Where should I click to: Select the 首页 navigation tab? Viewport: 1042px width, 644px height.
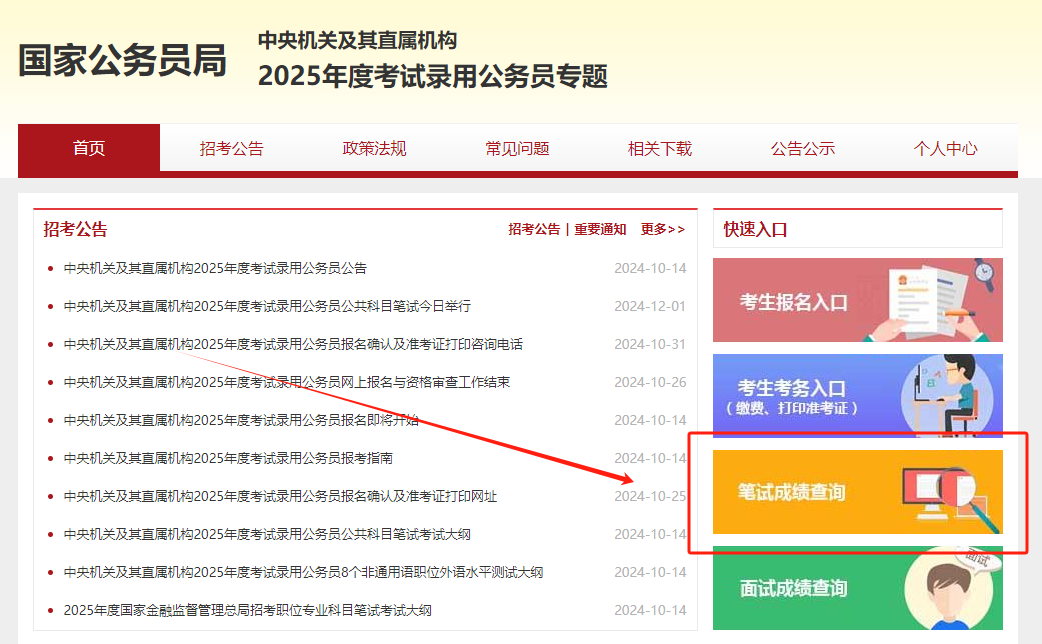tap(89, 149)
